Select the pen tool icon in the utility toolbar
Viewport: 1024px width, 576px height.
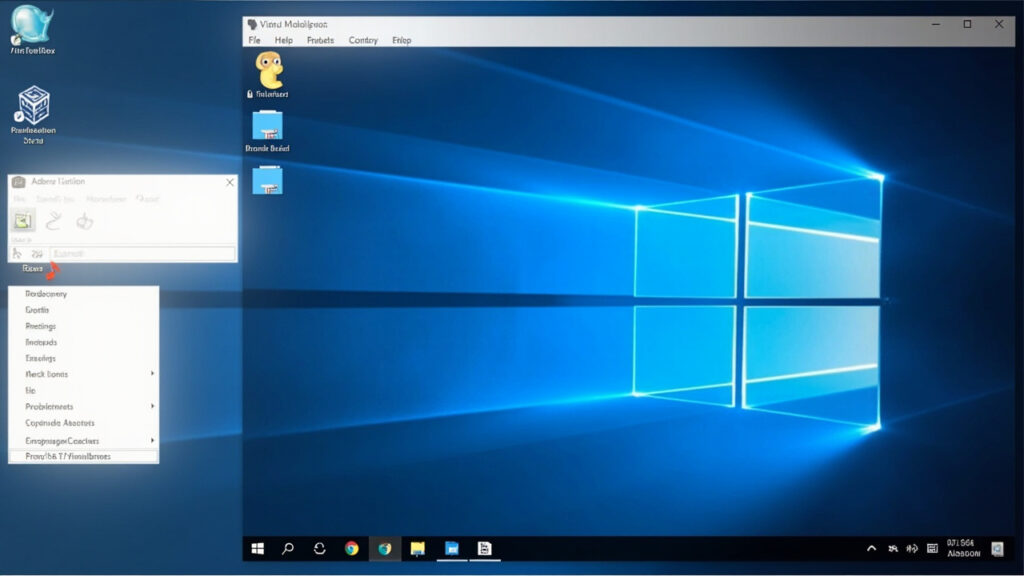pos(53,218)
